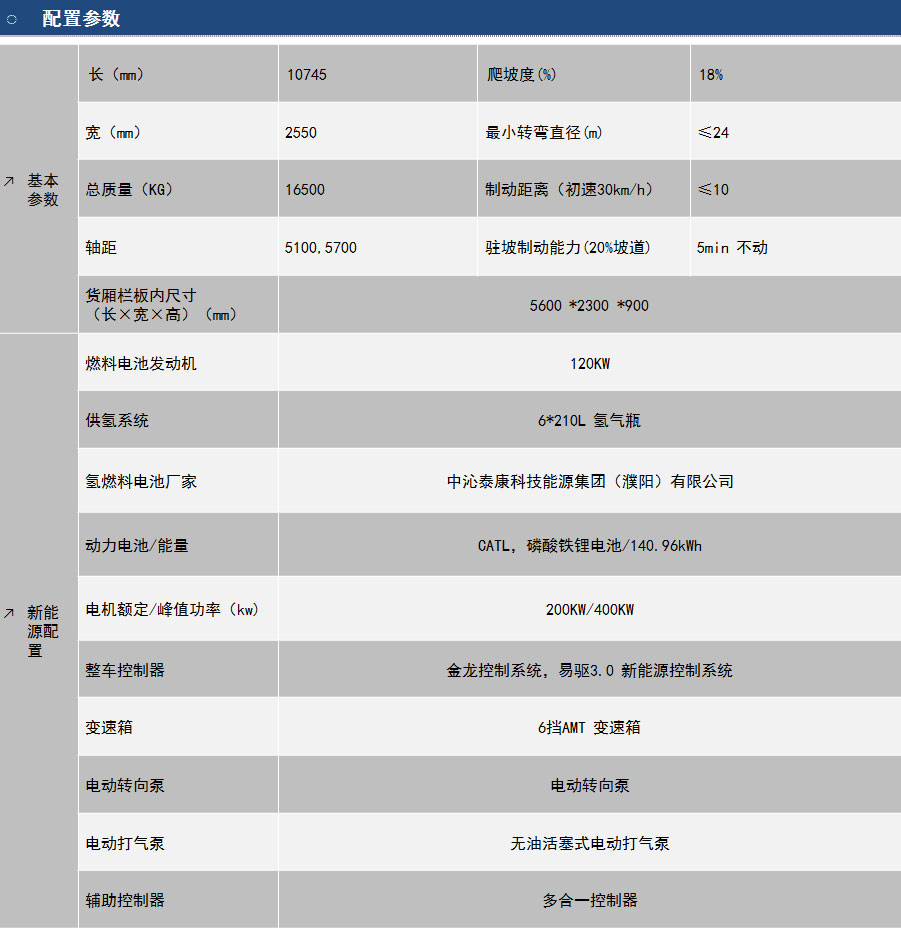Click the motor power value 200KW/400KW
The width and height of the screenshot is (901, 950).
click(x=589, y=610)
